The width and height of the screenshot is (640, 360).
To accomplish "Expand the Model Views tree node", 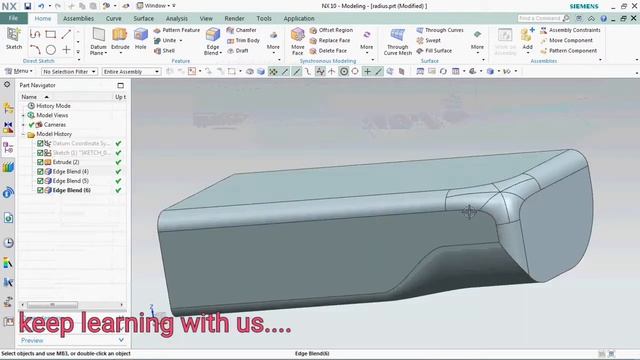I will [x=23, y=115].
